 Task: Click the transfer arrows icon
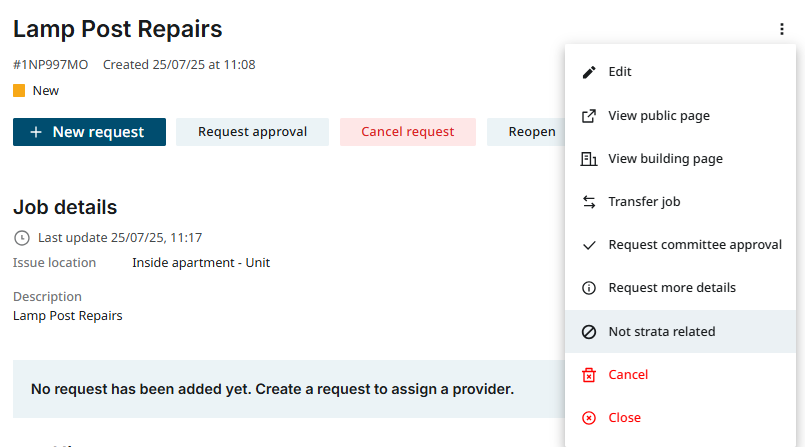(x=589, y=202)
